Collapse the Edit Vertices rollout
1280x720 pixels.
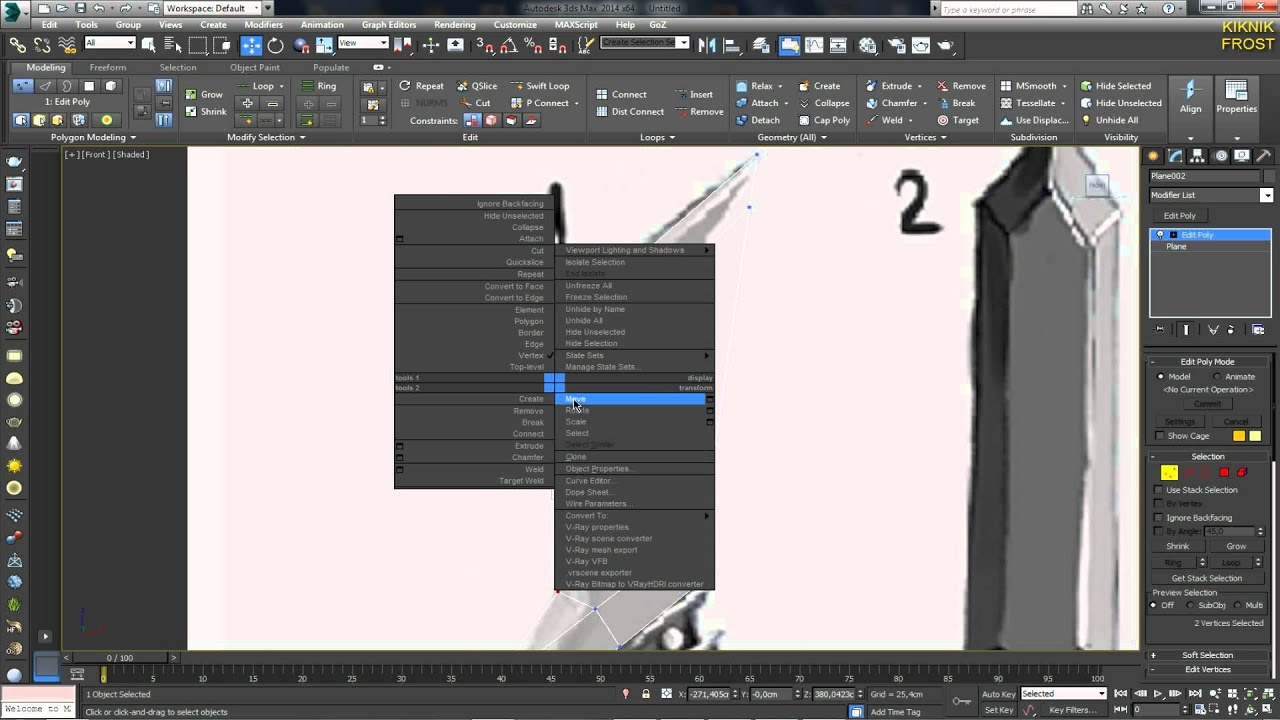1208,669
